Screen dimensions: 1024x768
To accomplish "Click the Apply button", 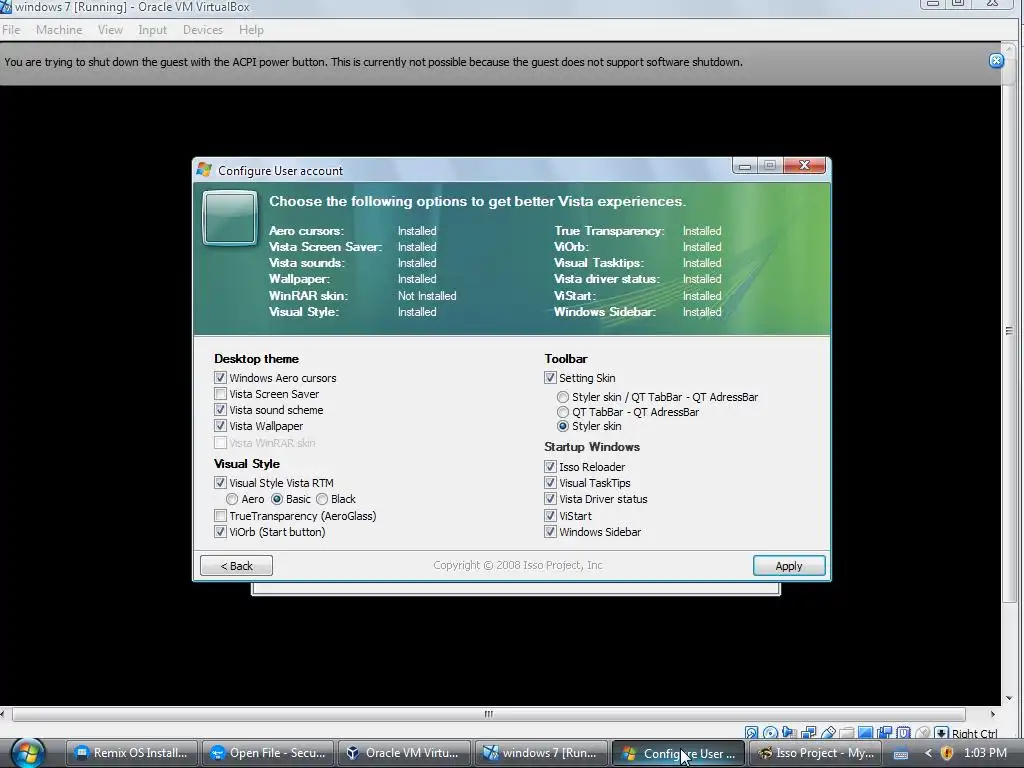I will pyautogui.click(x=789, y=566).
